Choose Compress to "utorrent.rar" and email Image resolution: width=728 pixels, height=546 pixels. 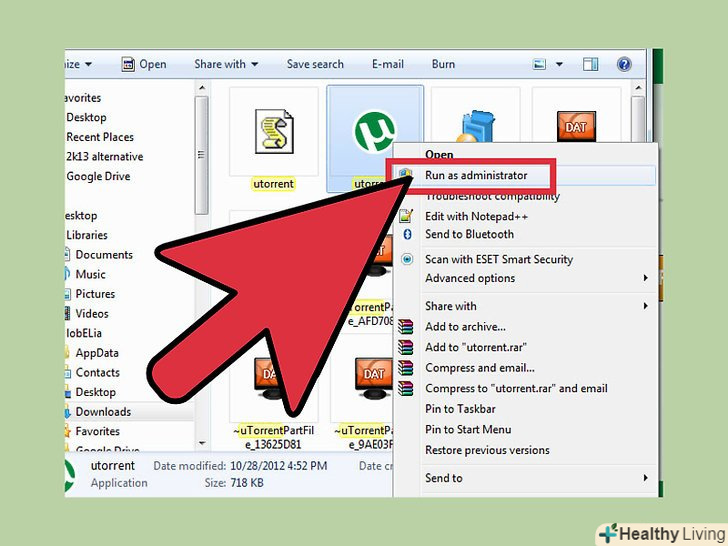point(516,388)
